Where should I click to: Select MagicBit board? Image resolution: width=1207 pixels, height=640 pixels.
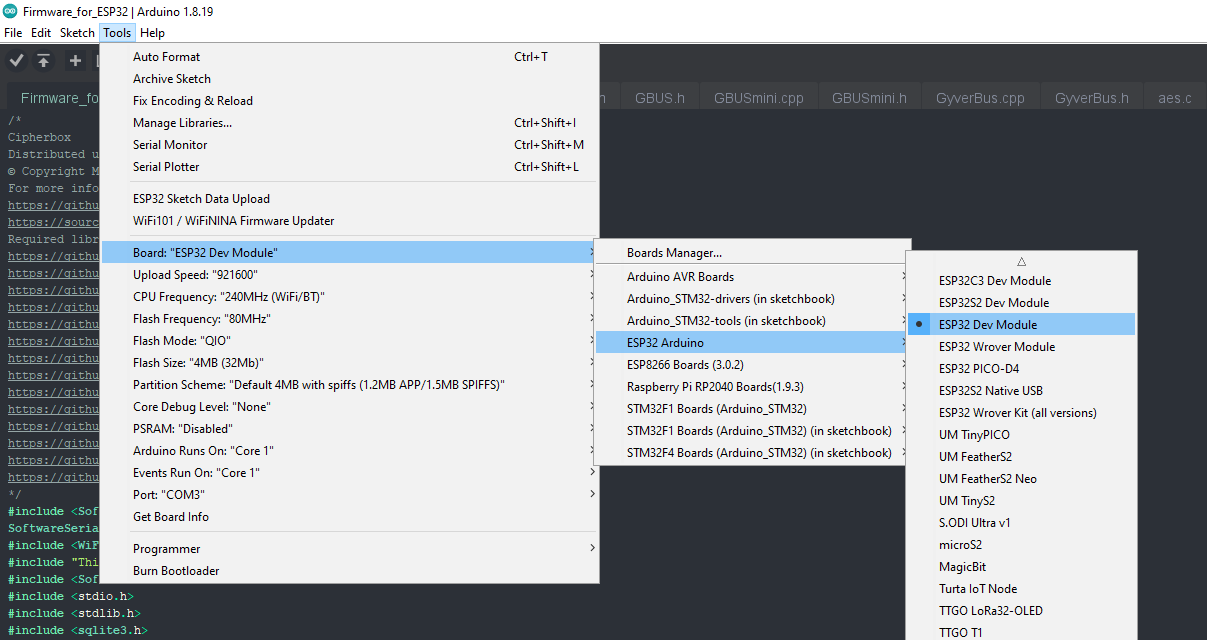point(1021,567)
